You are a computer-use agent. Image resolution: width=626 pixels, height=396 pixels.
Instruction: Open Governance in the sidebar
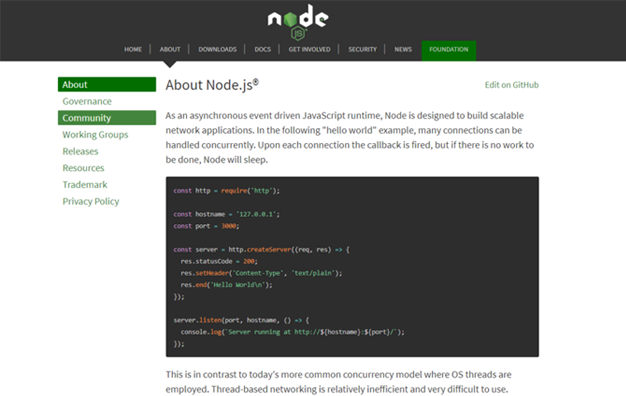click(x=87, y=101)
